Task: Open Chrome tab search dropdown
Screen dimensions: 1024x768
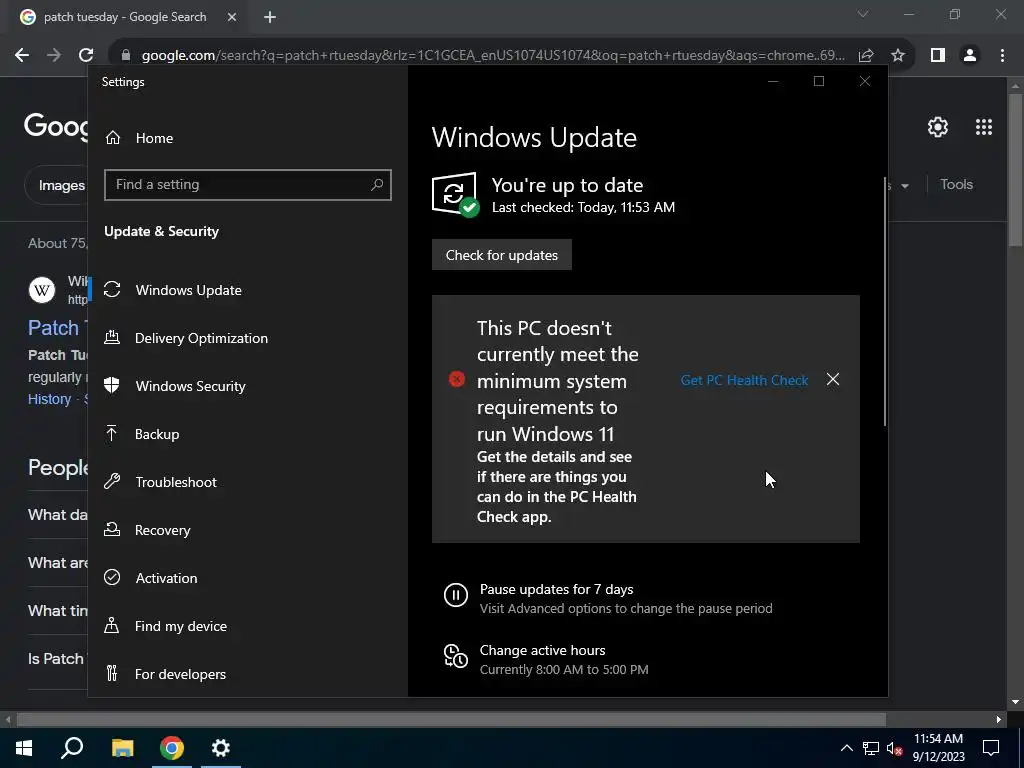Action: pos(863,14)
